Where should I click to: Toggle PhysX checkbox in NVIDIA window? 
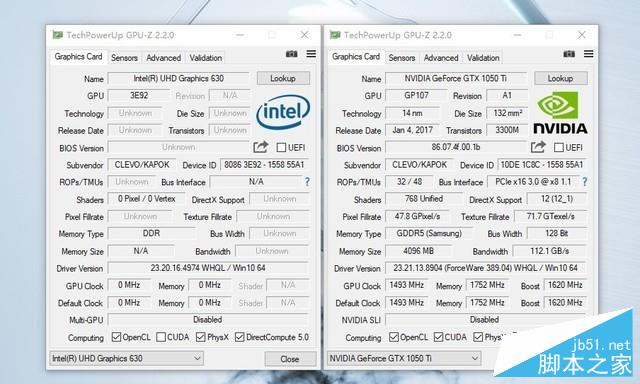pos(478,337)
